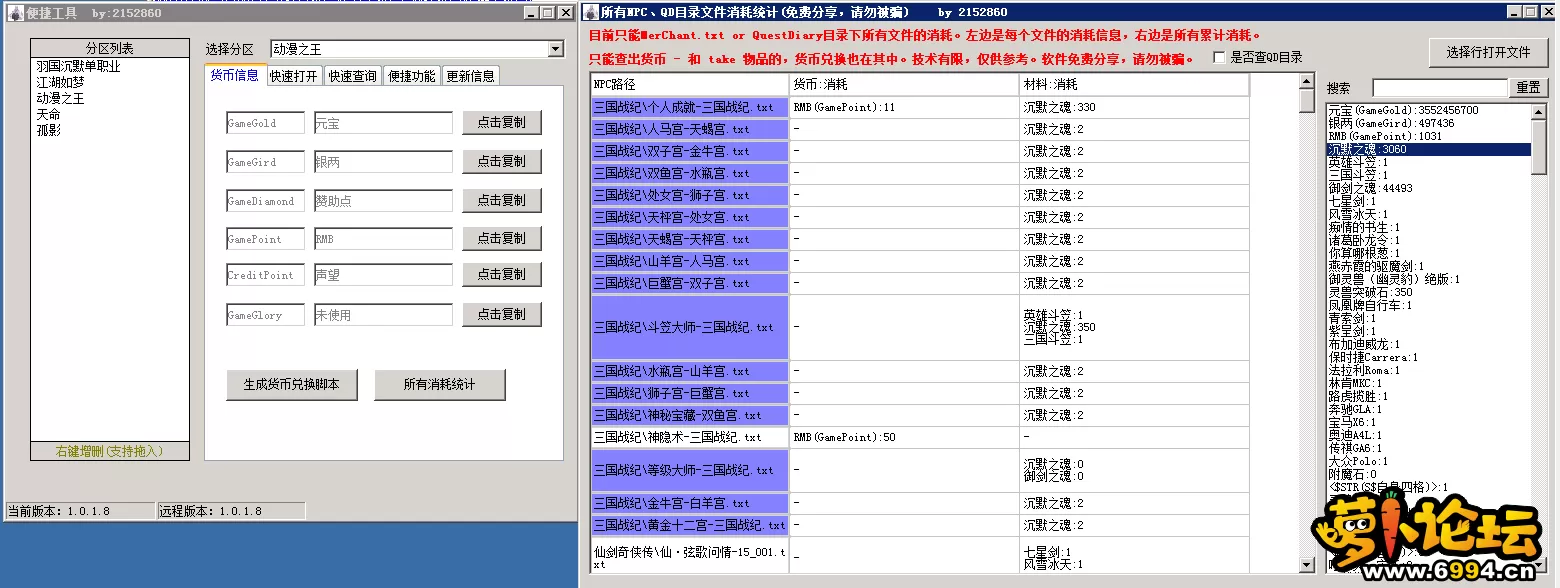Click the 选择行打开文件 button
The height and width of the screenshot is (588, 1560).
click(1488, 52)
